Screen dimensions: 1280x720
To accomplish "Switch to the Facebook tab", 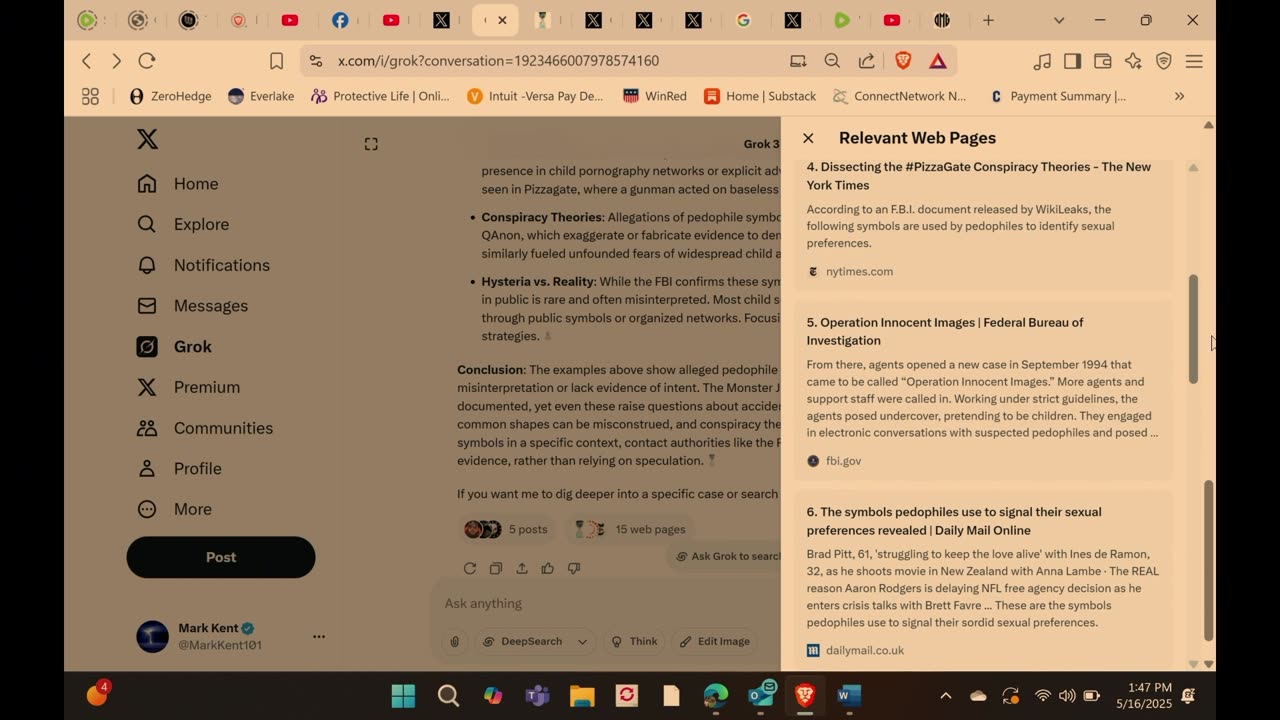I will click(x=340, y=20).
